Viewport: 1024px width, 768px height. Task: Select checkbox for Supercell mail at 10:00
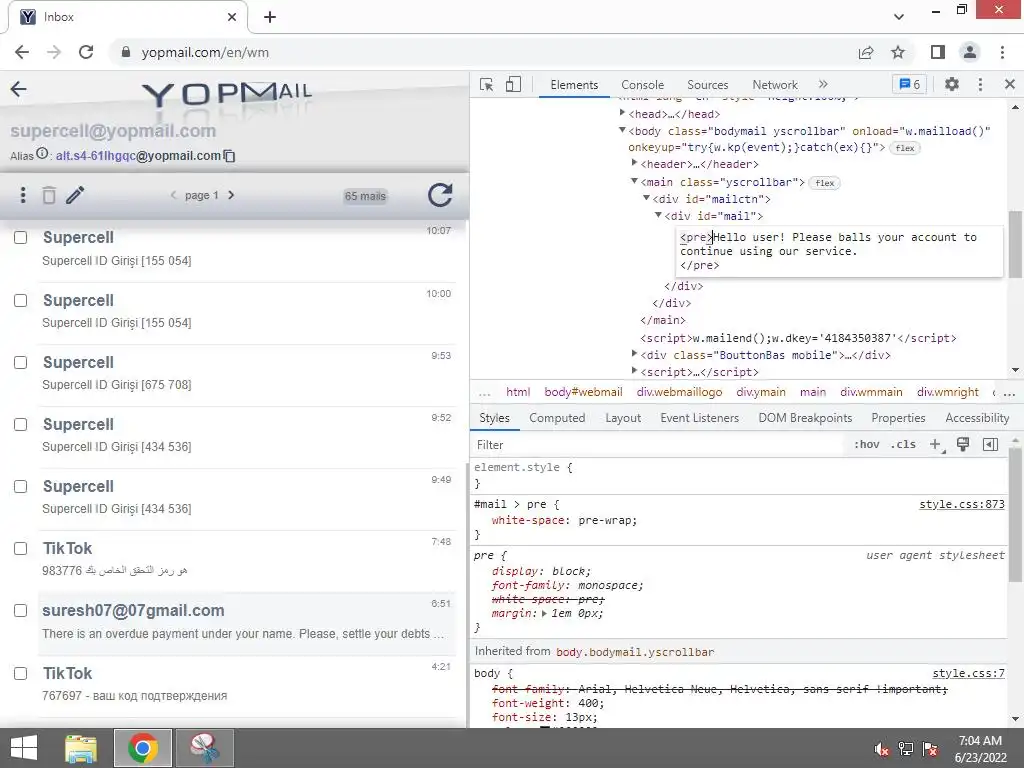(x=21, y=300)
